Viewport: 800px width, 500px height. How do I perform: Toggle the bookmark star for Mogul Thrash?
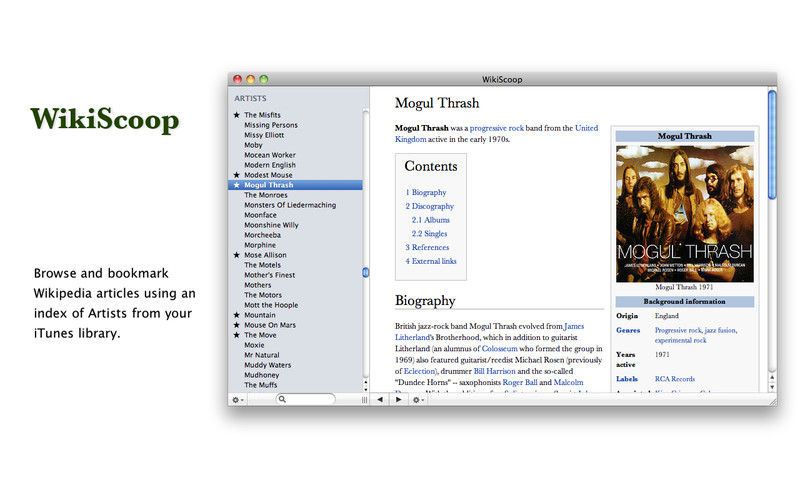click(236, 185)
